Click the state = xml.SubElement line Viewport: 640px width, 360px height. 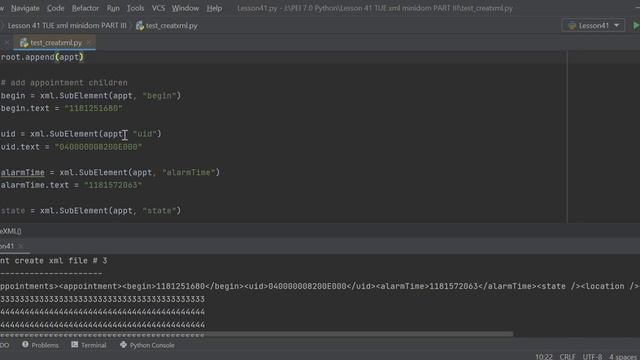point(91,211)
